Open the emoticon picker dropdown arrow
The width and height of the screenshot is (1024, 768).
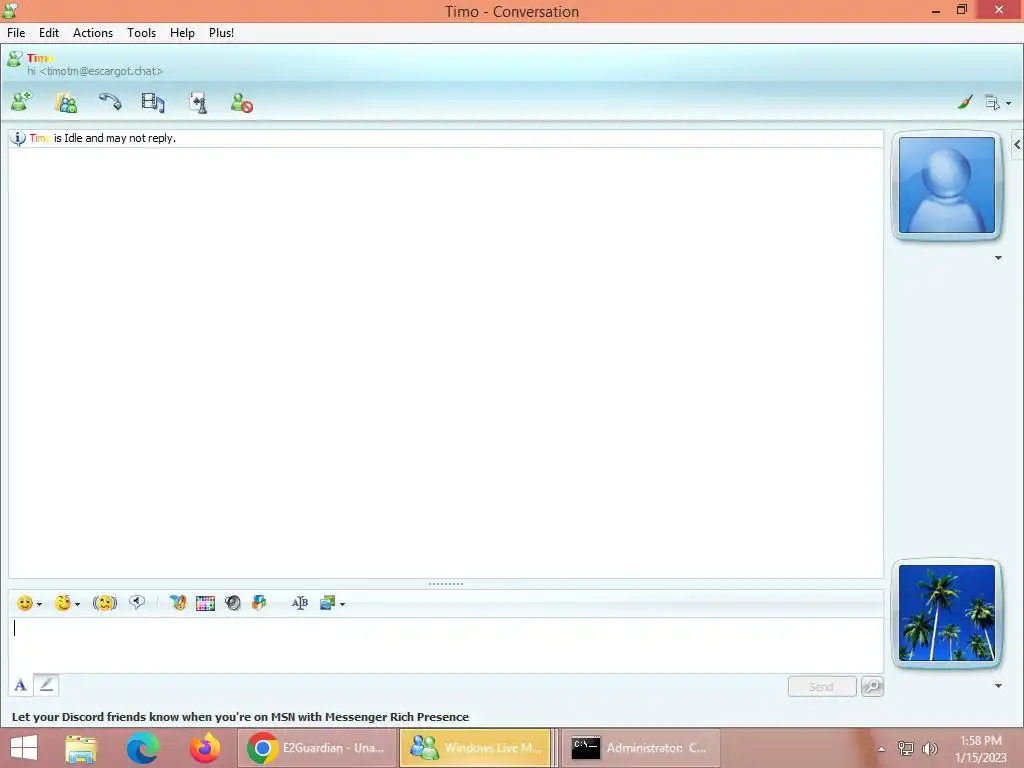click(x=40, y=604)
